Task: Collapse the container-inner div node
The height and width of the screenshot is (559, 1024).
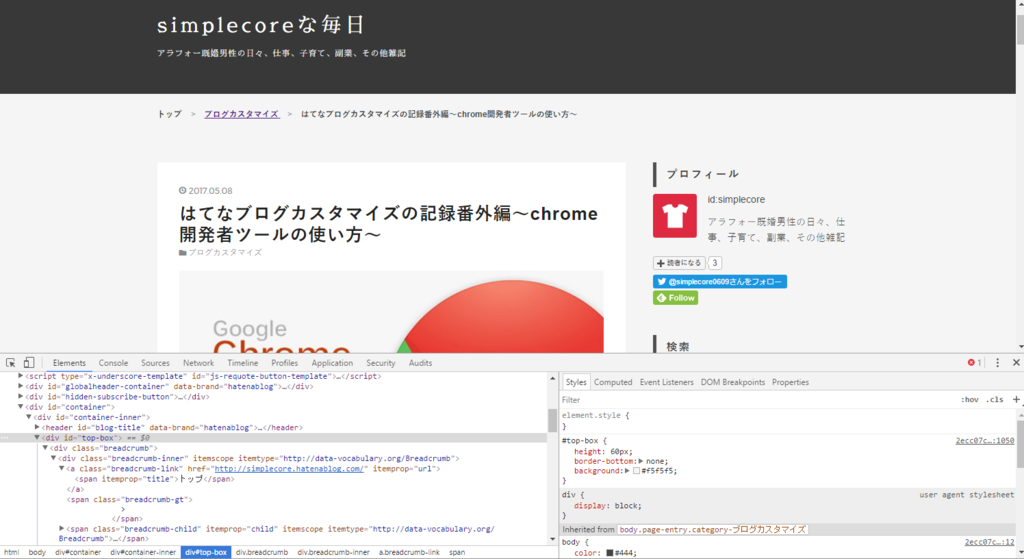Action: 29,417
